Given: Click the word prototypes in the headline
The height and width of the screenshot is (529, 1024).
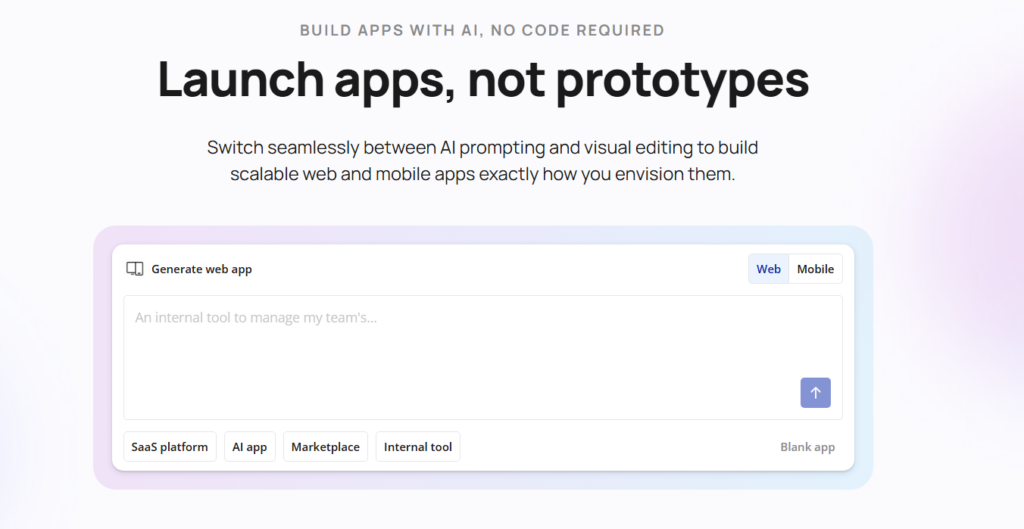Looking at the screenshot, I should [x=682, y=80].
